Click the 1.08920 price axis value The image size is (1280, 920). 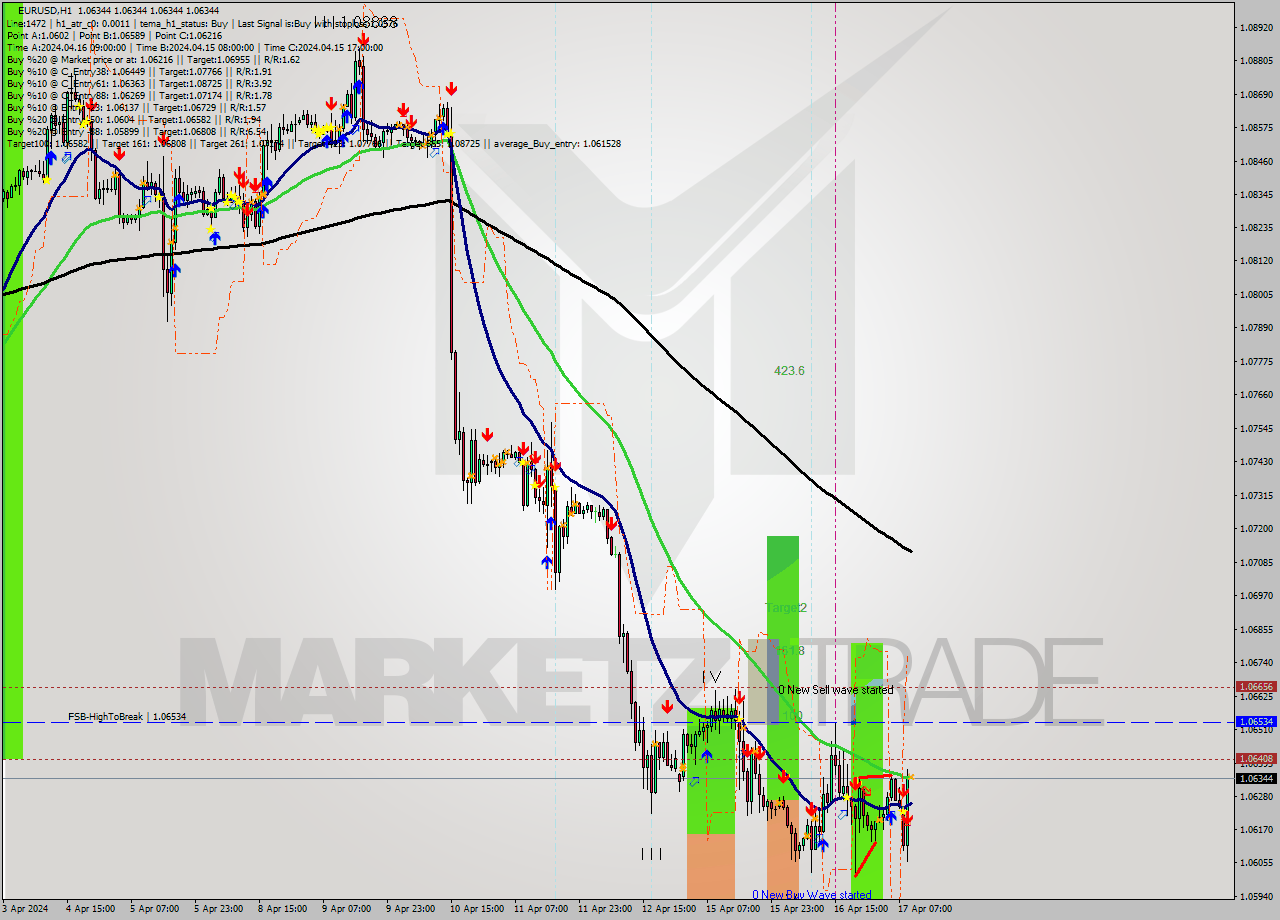(x=1256, y=28)
